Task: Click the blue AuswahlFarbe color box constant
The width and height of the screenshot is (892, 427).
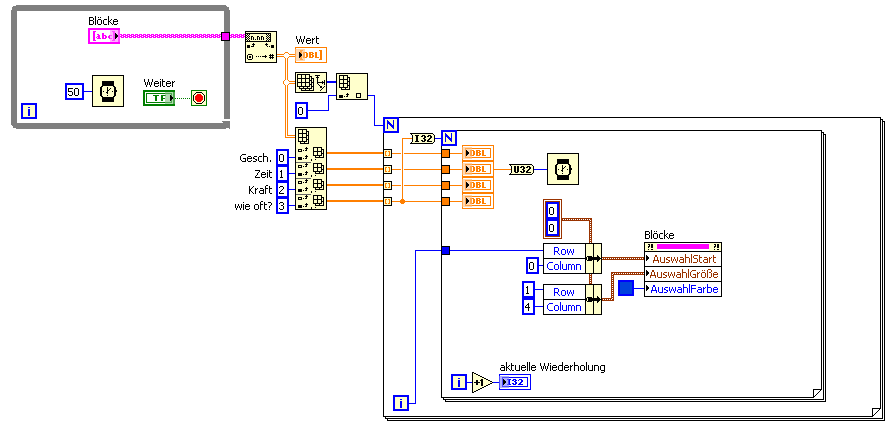Action: 626,288
